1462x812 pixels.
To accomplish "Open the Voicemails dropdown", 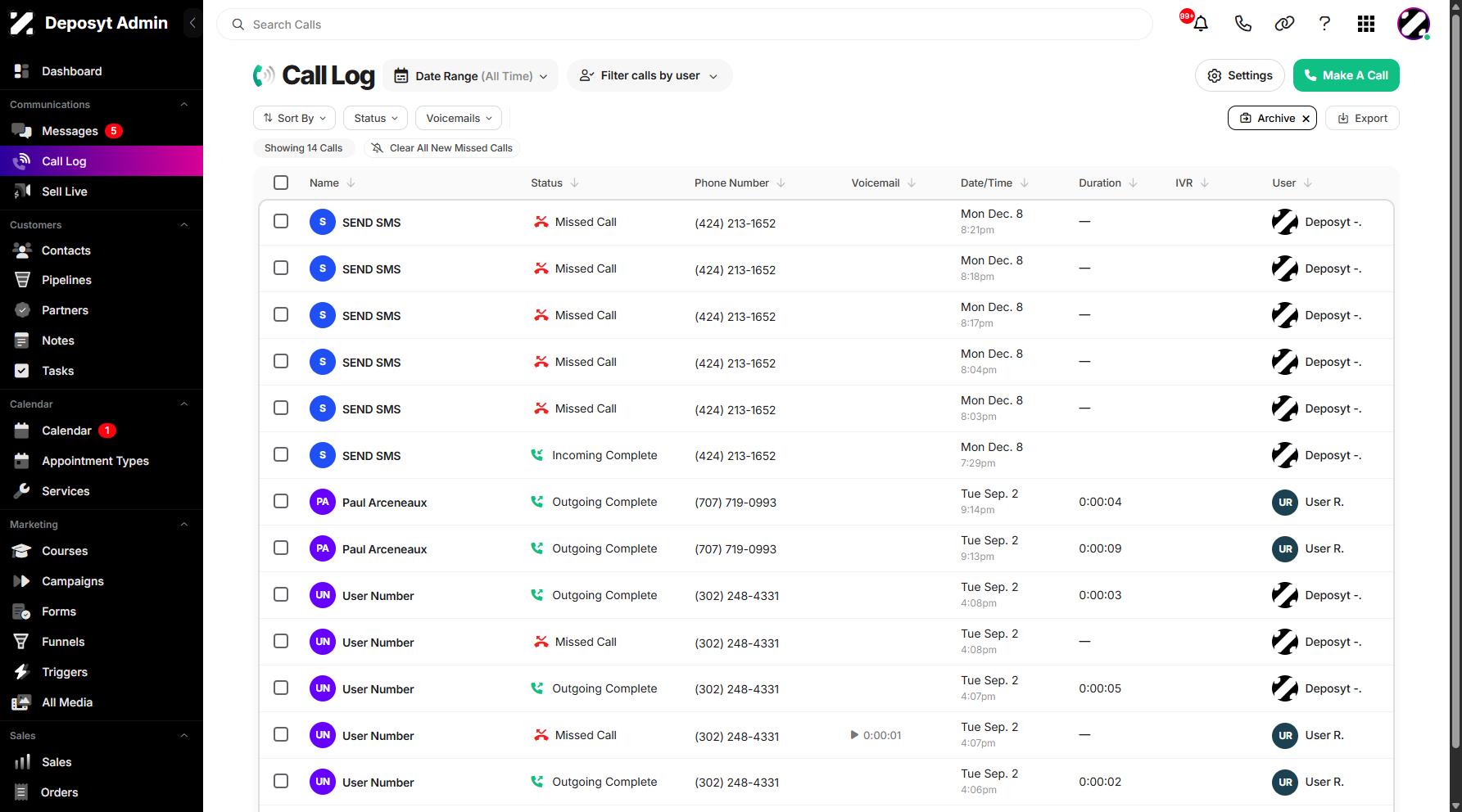I will point(459,118).
